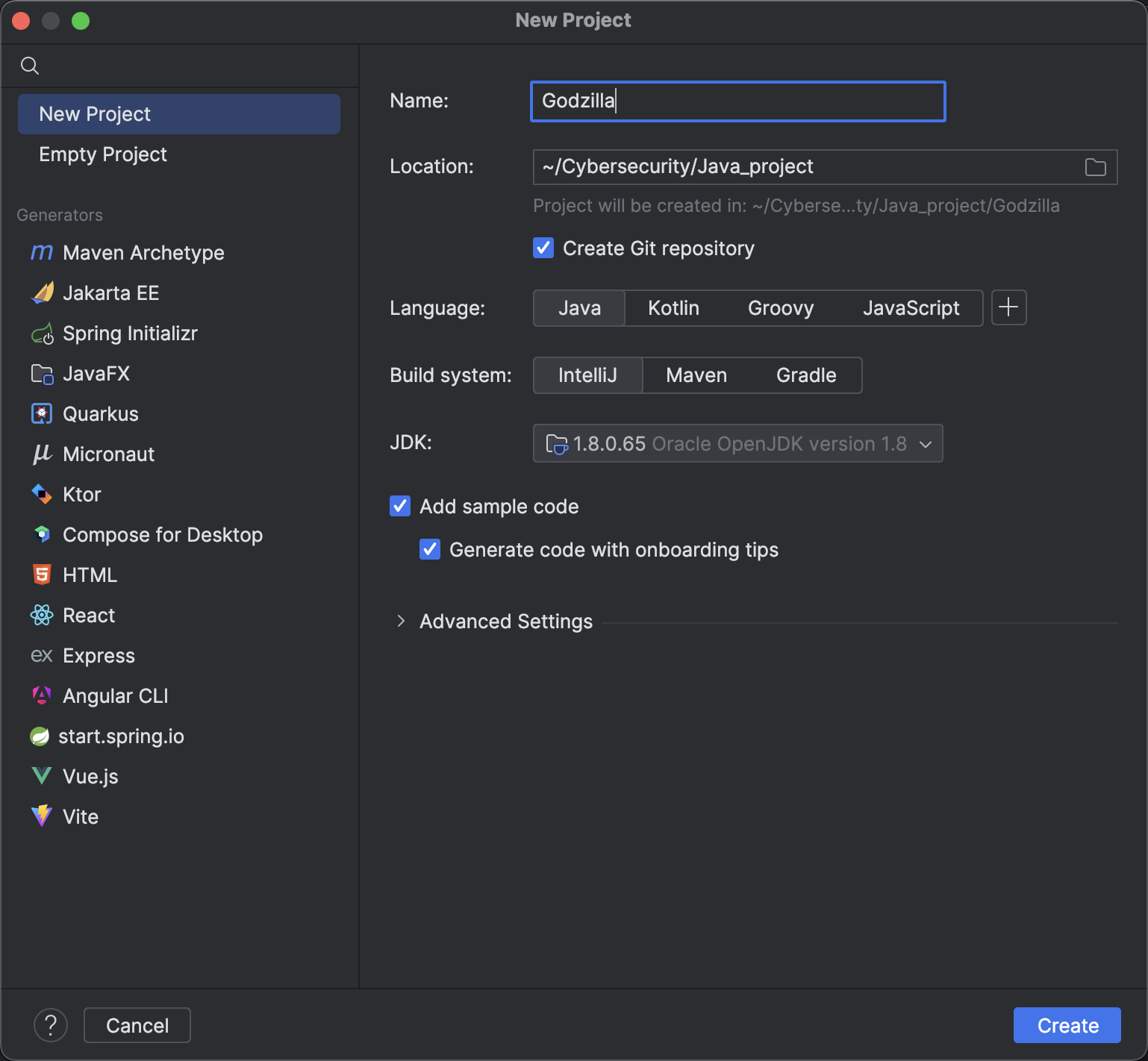The image size is (1148, 1061).
Task: Expand the Advanced Settings section
Action: pos(402,622)
